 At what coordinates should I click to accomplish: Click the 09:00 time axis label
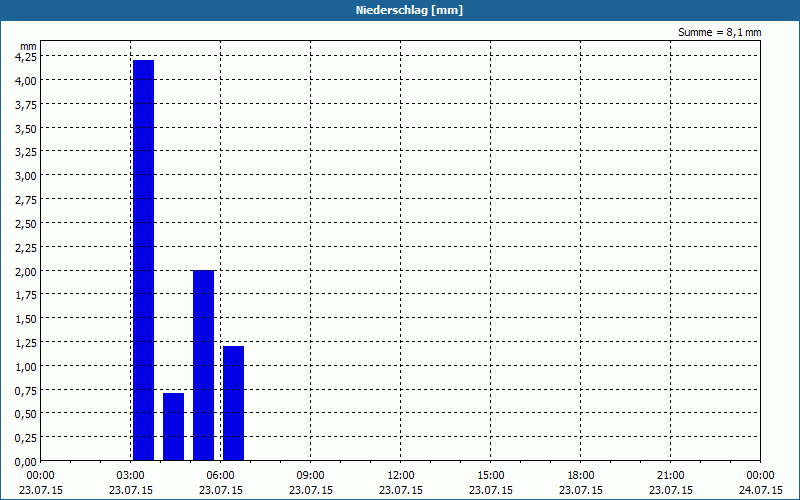coord(311,476)
